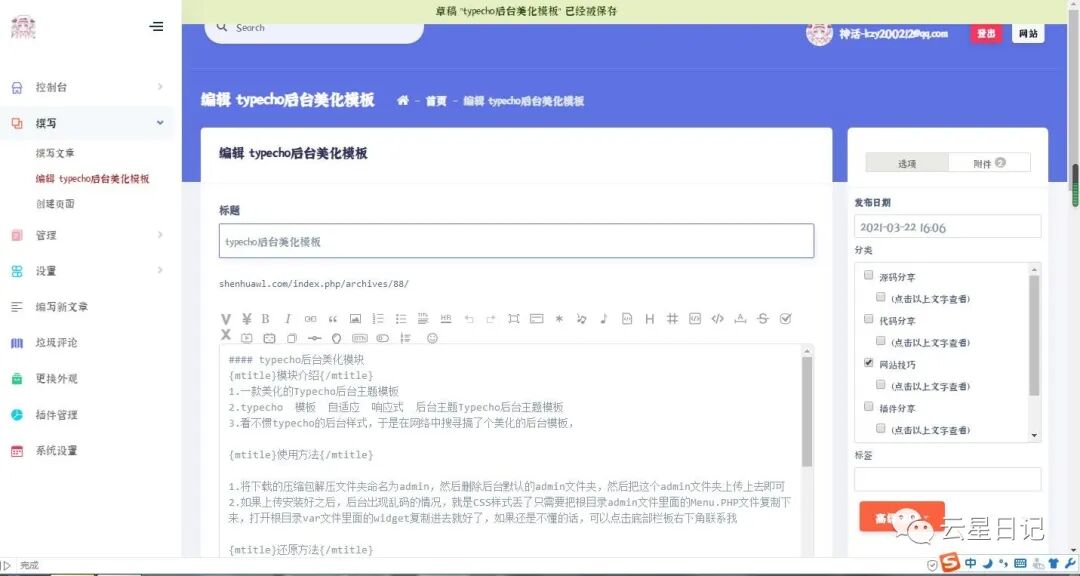
Task: Switch to the 选项 tab
Action: click(907, 163)
